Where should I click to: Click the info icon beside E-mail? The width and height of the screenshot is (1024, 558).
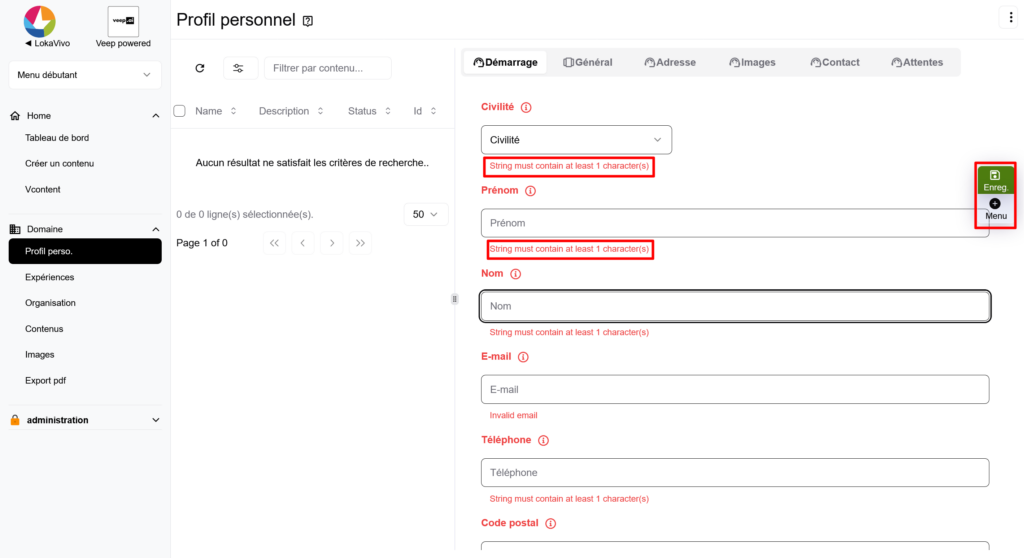pos(523,357)
